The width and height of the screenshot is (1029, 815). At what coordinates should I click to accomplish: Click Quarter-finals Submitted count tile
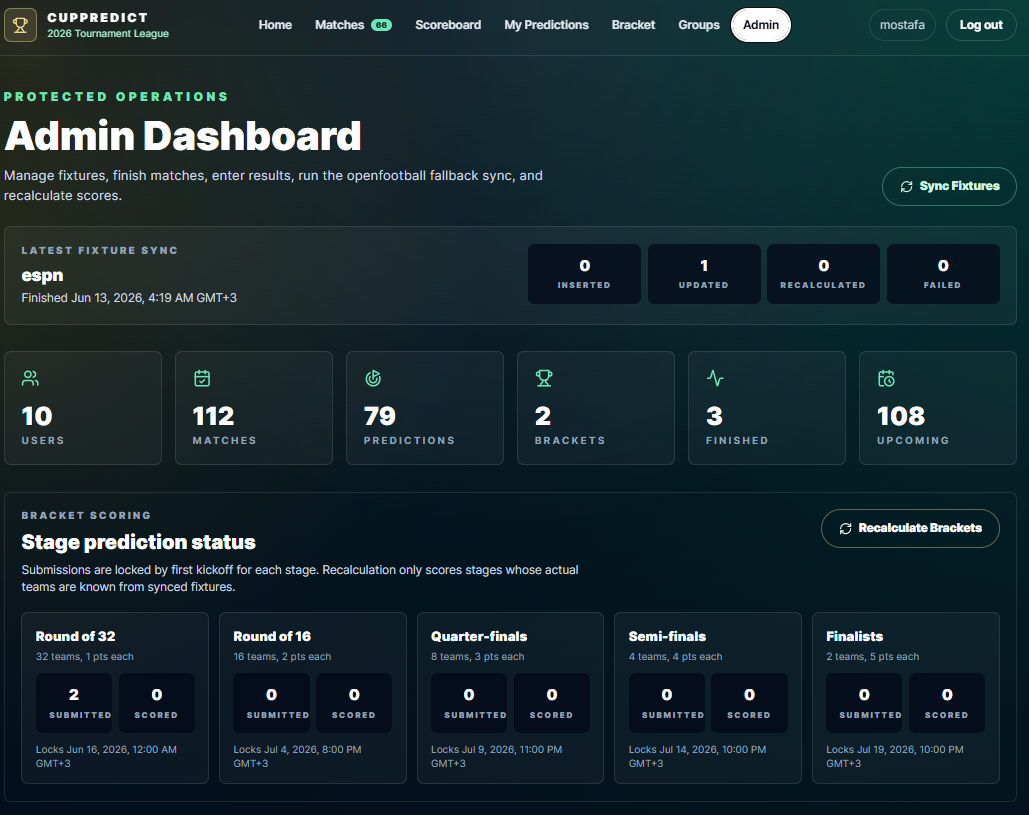469,703
